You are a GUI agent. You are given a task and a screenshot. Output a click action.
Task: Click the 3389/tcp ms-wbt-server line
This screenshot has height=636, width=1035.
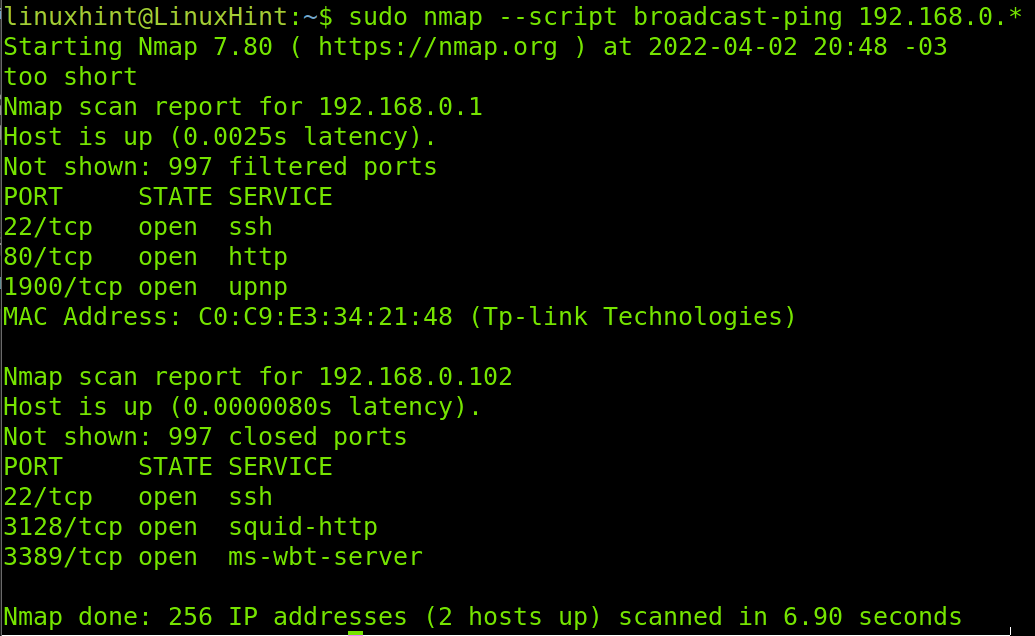point(213,557)
